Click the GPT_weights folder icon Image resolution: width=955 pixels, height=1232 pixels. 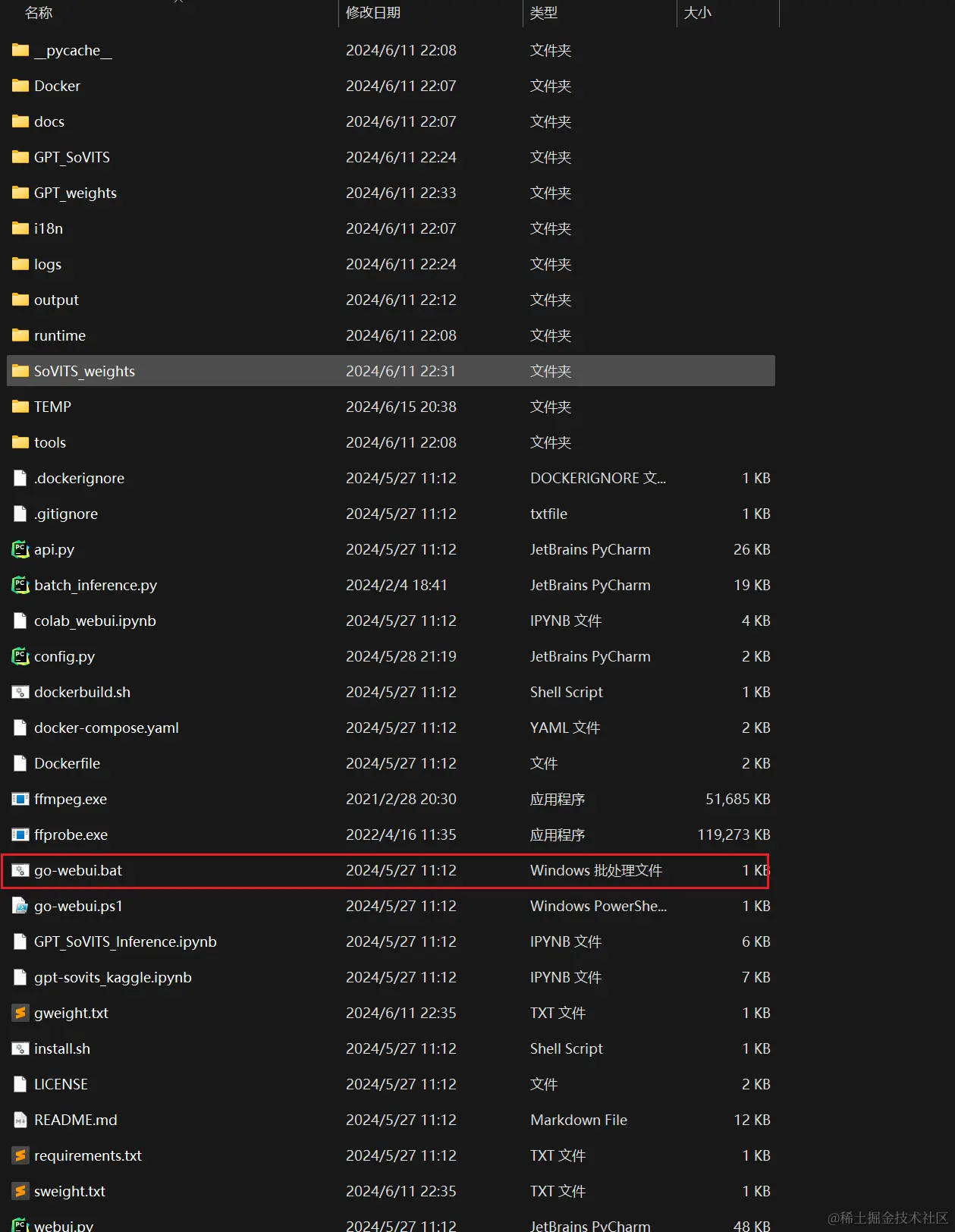point(20,193)
